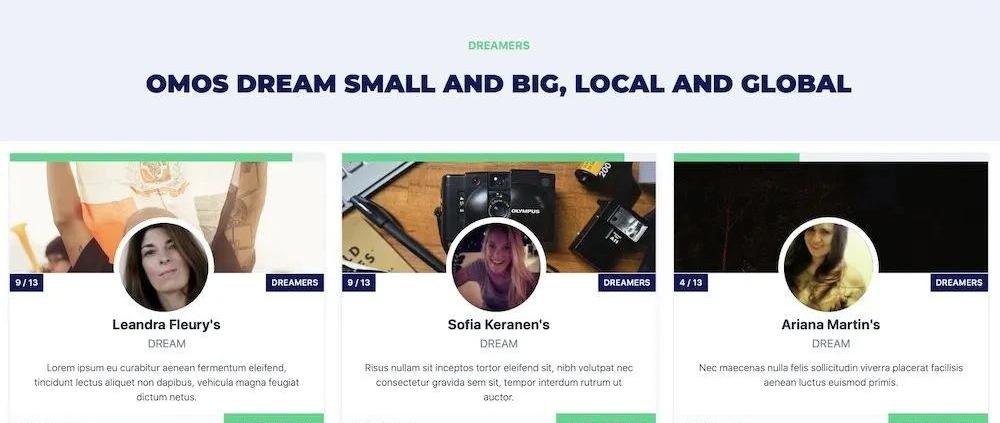Click Sofia Keranen's round avatar photo

[x=496, y=267]
